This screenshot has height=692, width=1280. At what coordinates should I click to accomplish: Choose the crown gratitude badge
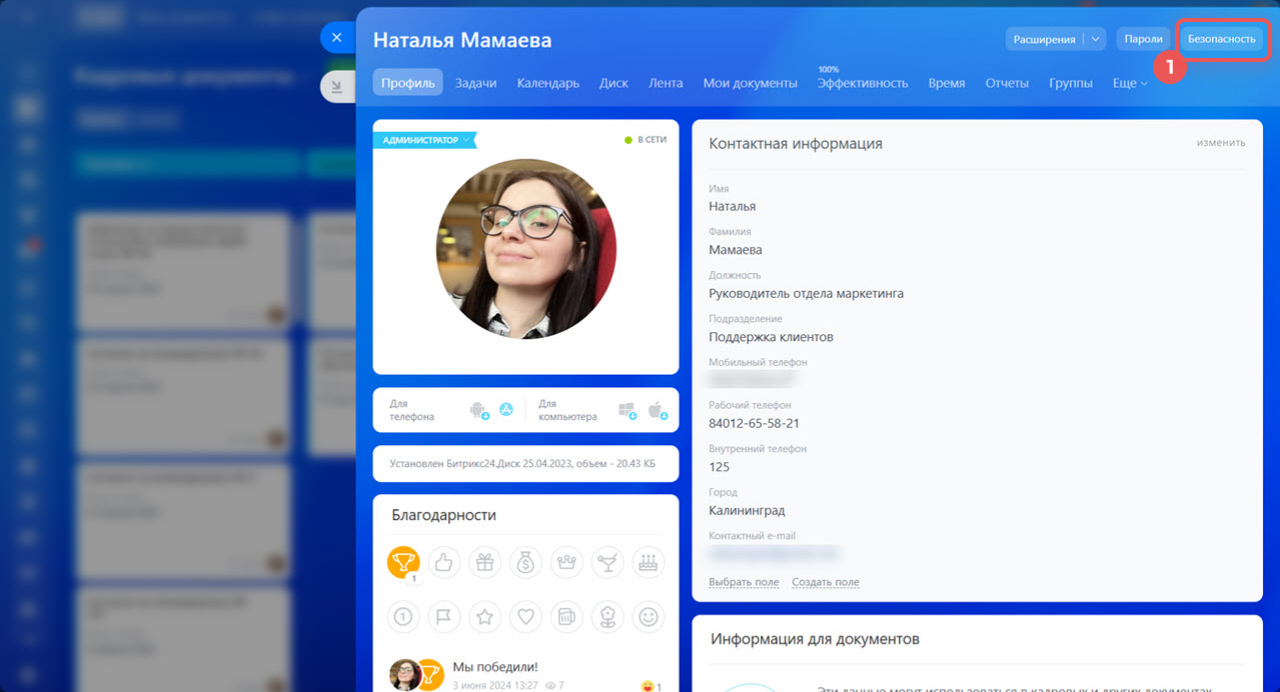pos(567,562)
